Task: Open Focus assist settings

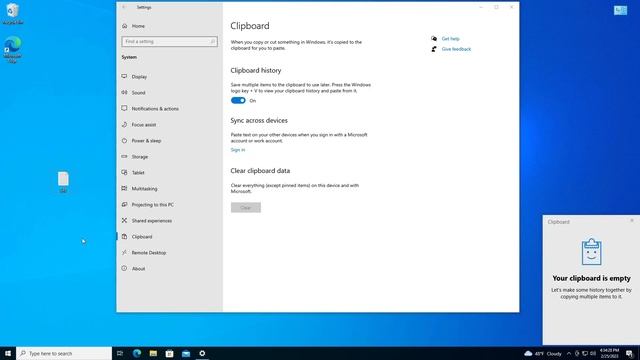Action: pos(144,124)
